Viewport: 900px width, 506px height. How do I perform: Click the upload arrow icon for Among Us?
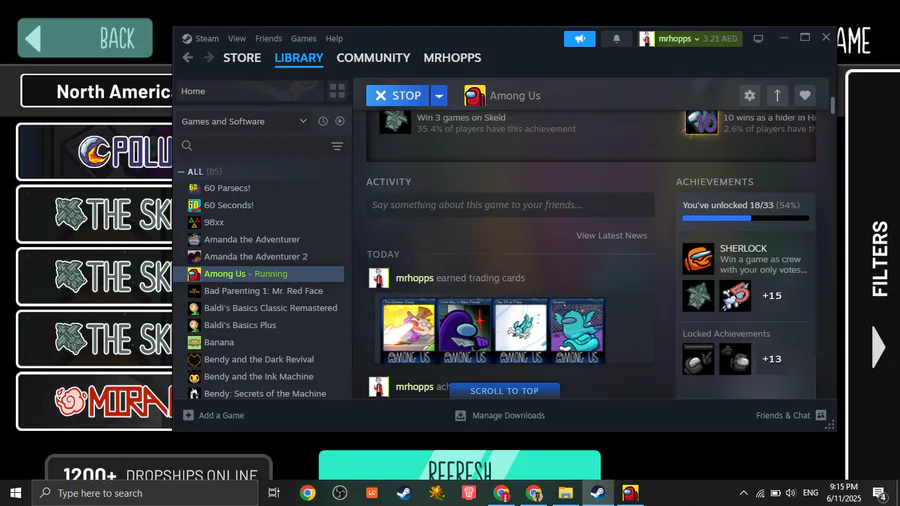pos(777,95)
